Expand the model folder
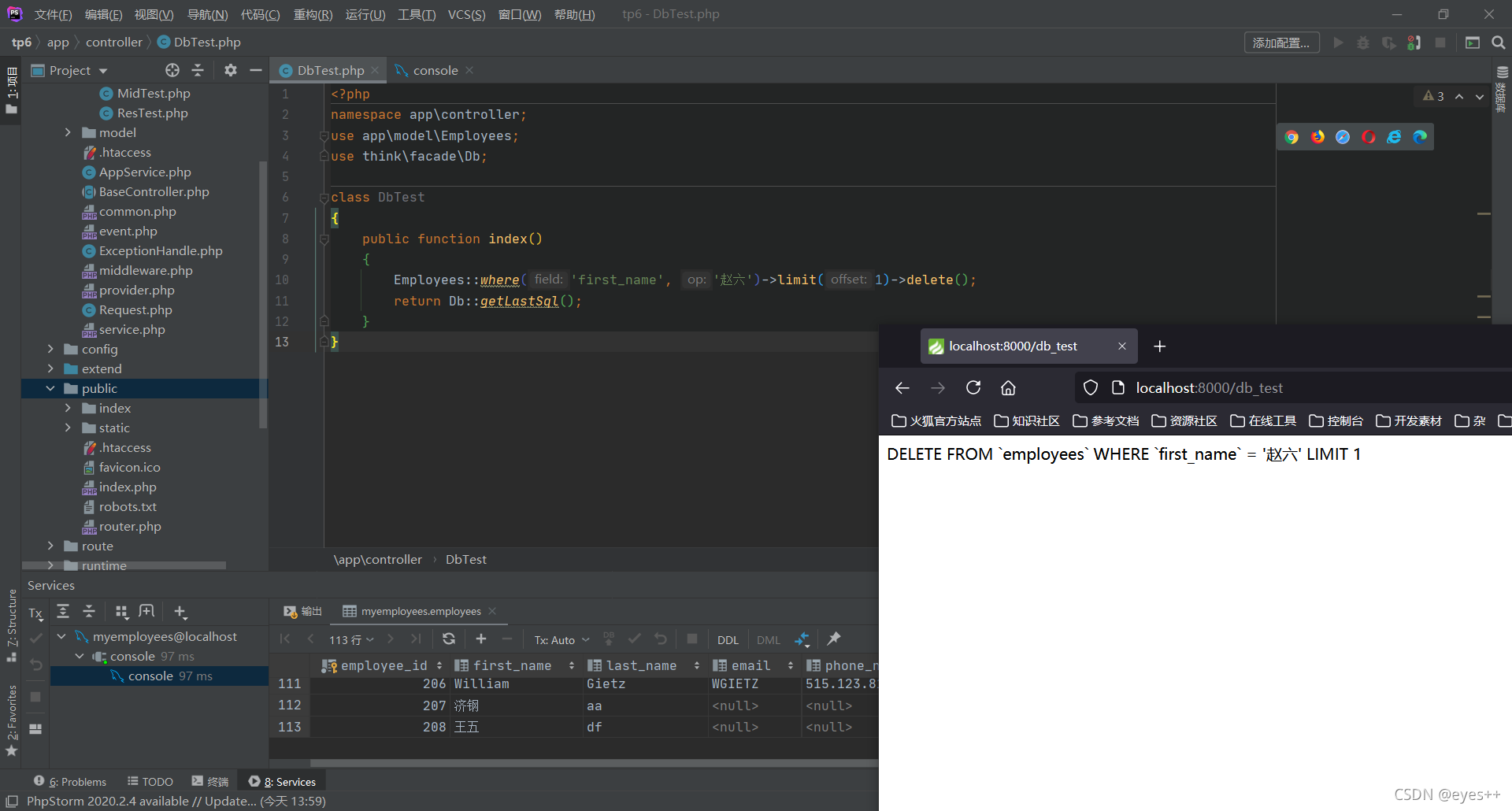Viewport: 1512px width, 811px height. tap(68, 132)
